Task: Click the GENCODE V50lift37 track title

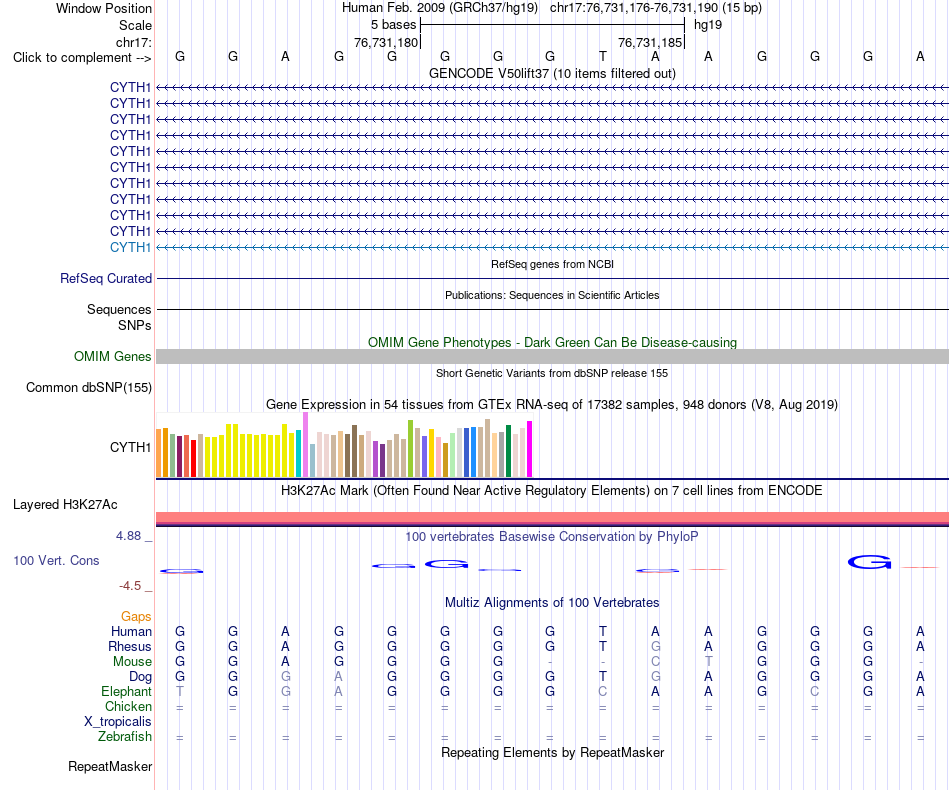Action: coord(552,73)
